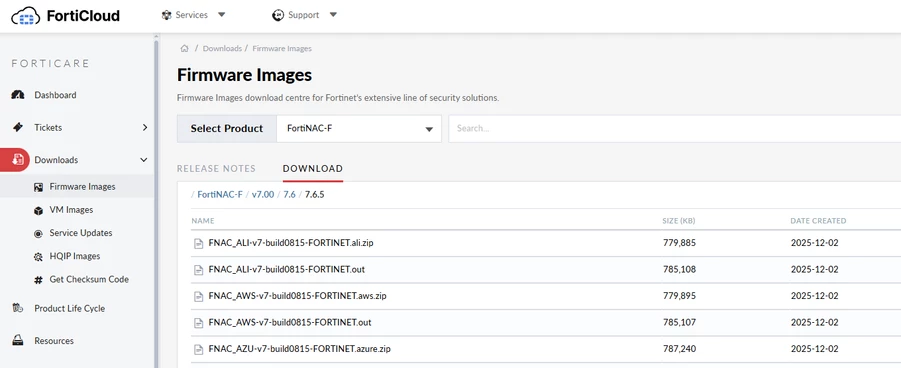The image size is (901, 368).
Task: Open Firmware Images in the sidebar
Action: [x=82, y=186]
